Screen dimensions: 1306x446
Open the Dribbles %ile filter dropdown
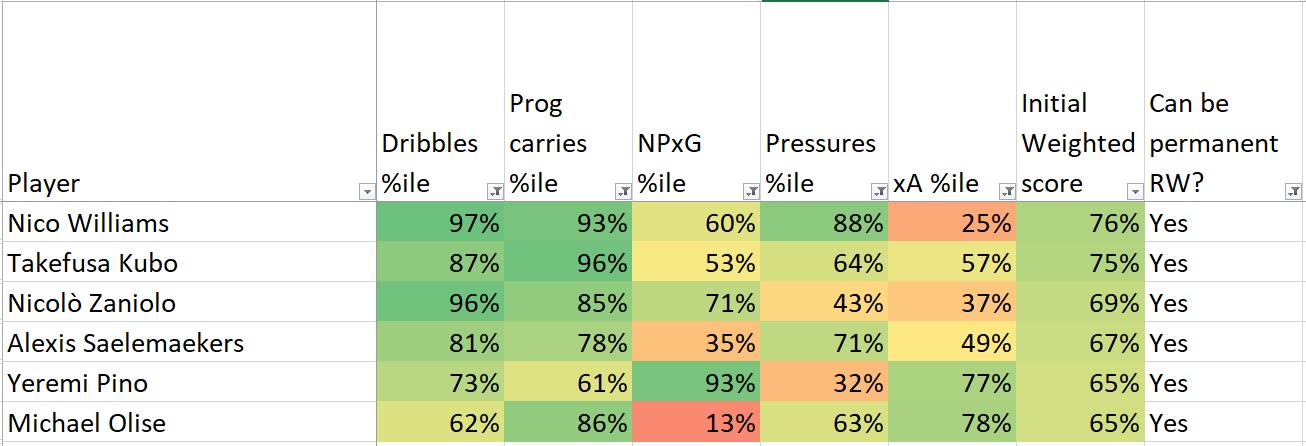pos(494,191)
